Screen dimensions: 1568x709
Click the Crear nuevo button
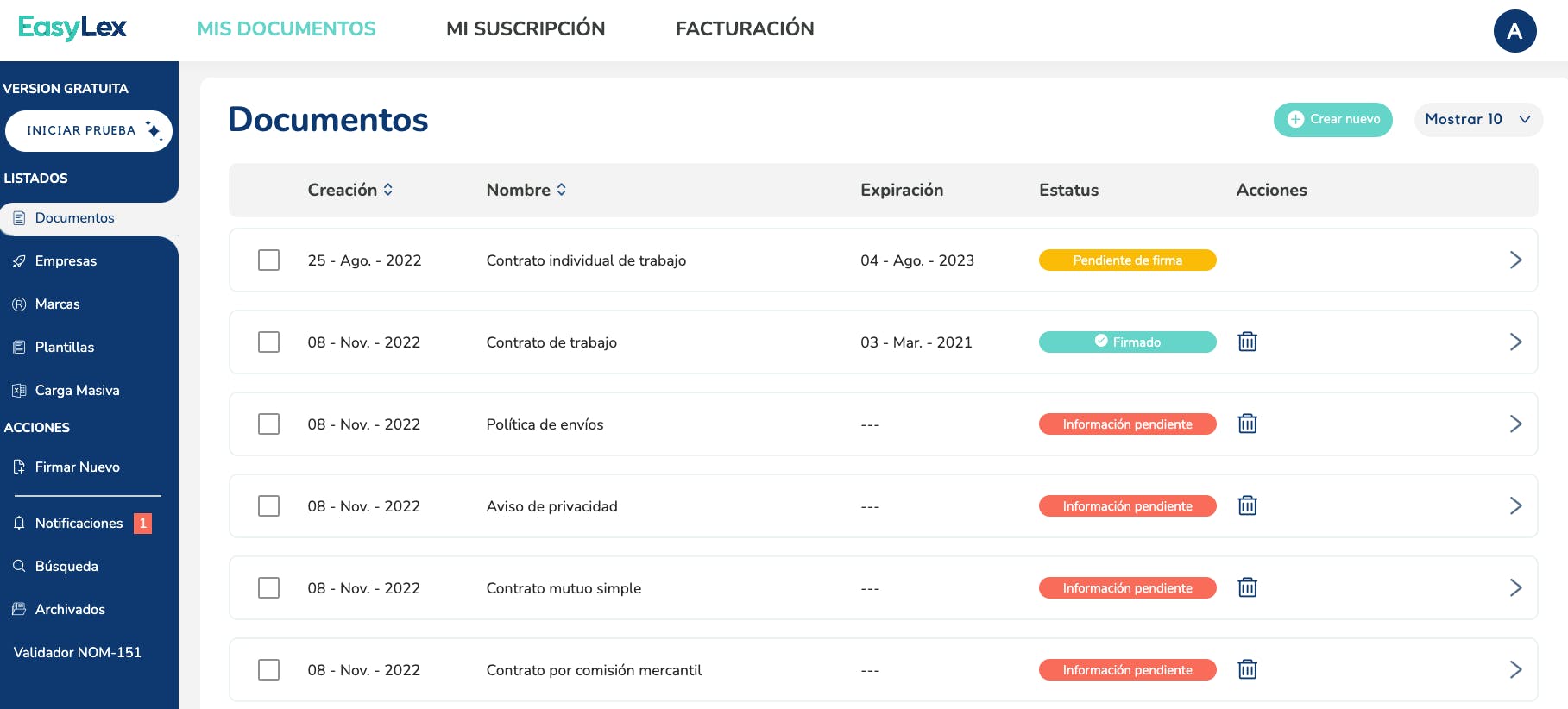(x=1332, y=119)
